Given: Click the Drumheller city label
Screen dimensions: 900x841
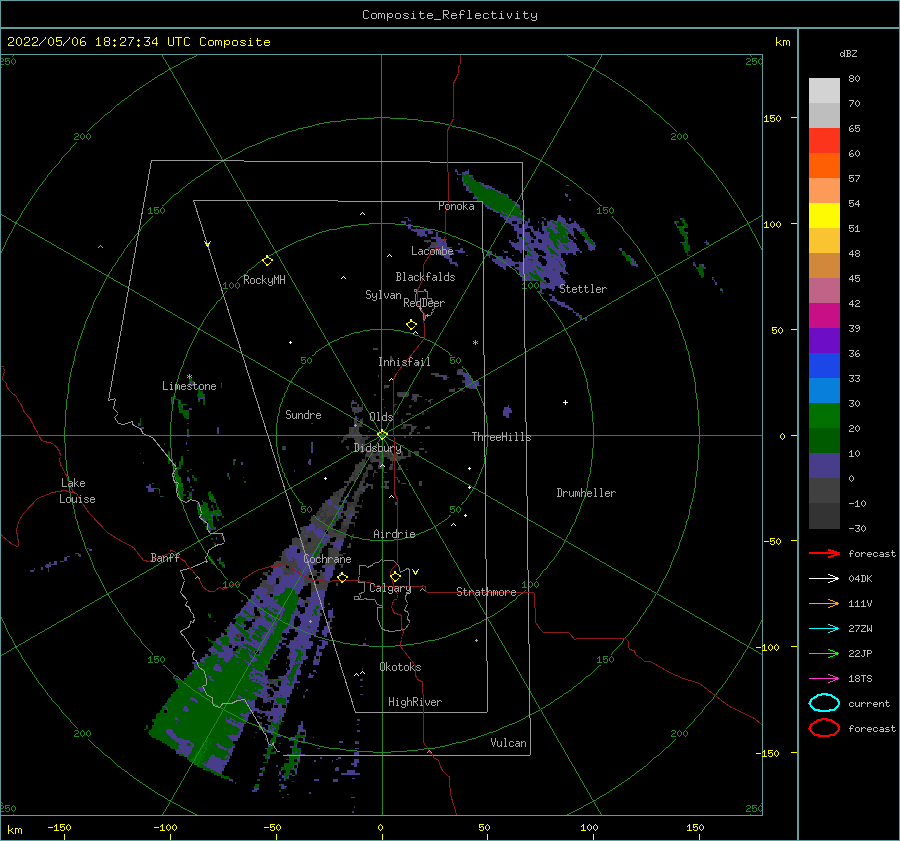Looking at the screenshot, I should [586, 493].
